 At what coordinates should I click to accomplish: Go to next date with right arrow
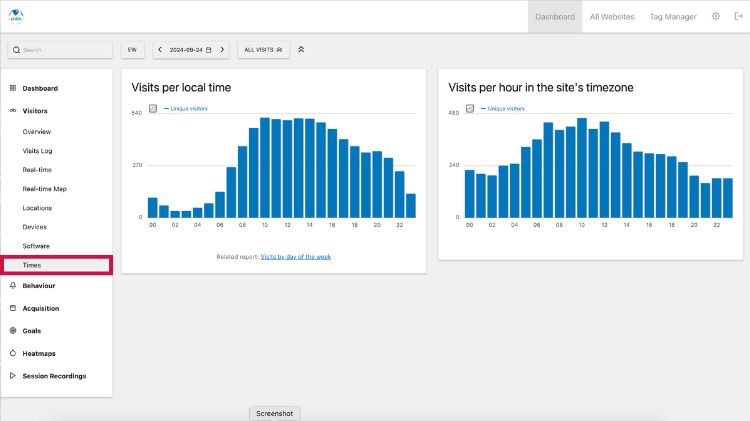click(222, 49)
